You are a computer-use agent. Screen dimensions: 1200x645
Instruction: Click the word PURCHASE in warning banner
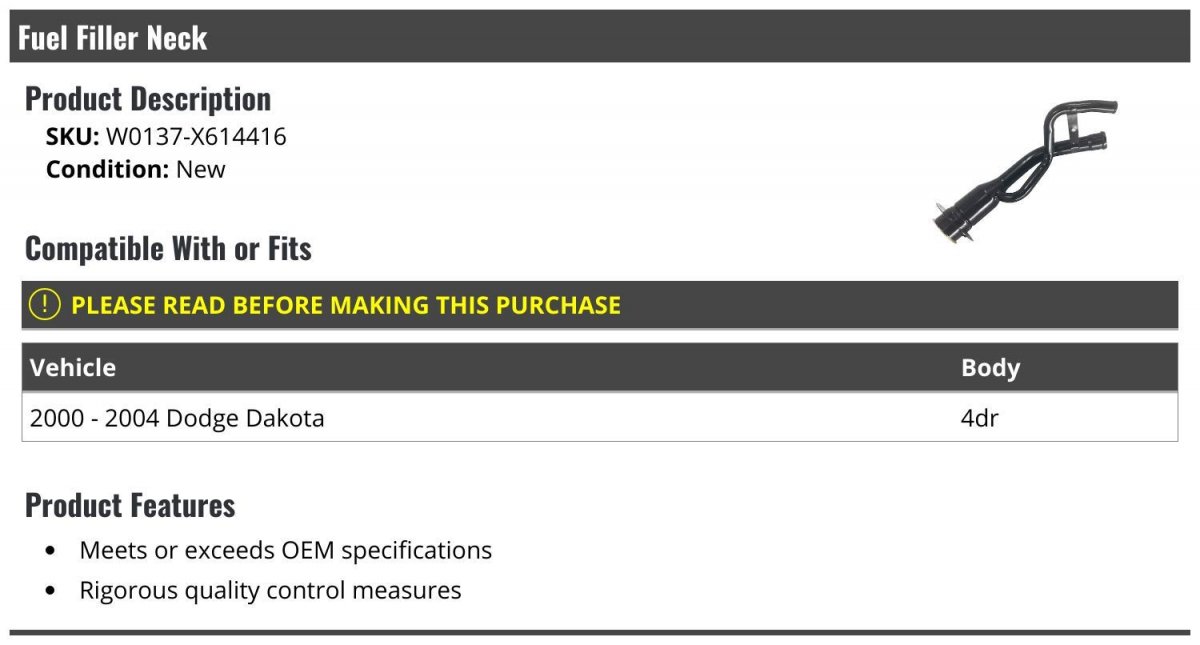pyautogui.click(x=560, y=305)
